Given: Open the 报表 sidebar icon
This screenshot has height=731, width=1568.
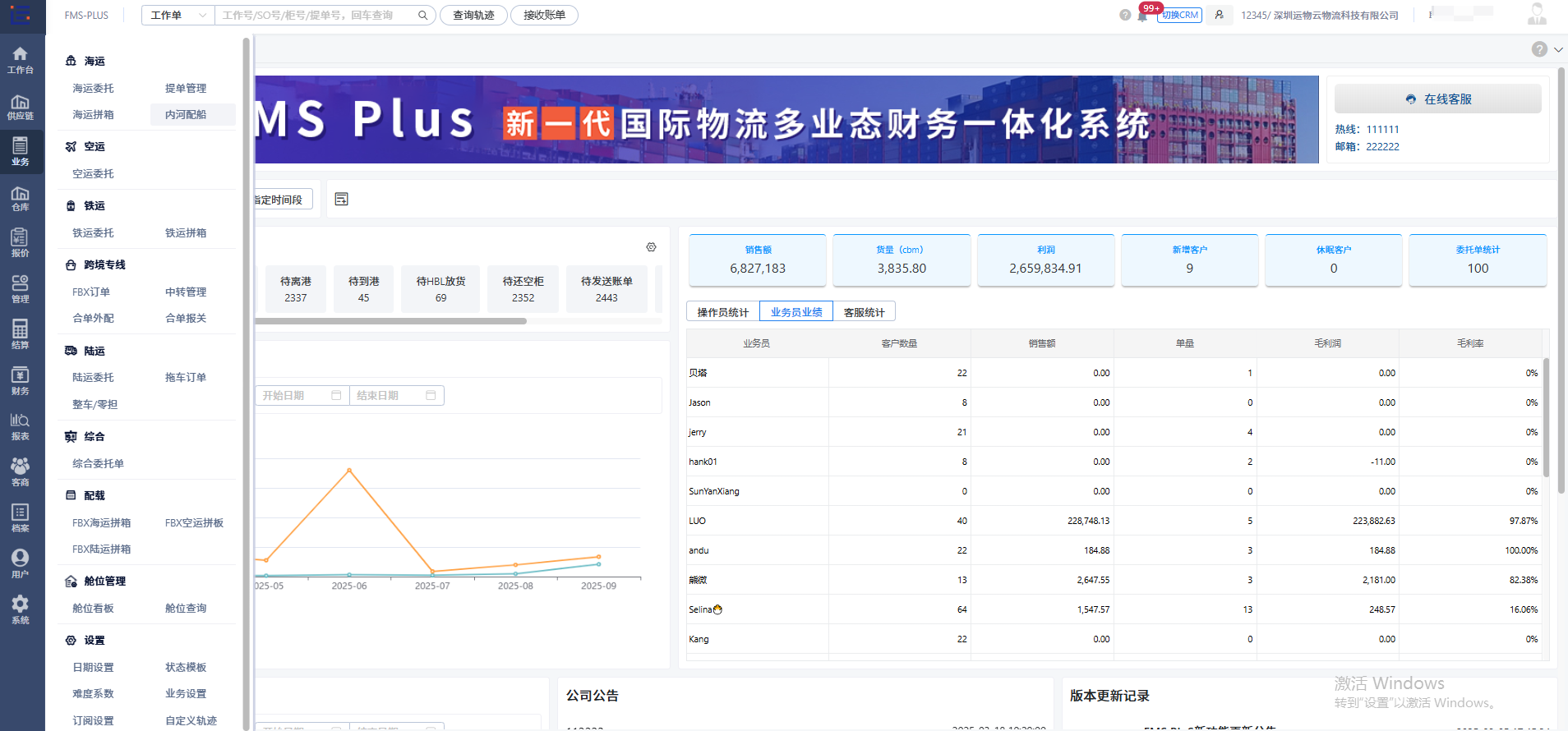Looking at the screenshot, I should (21, 427).
